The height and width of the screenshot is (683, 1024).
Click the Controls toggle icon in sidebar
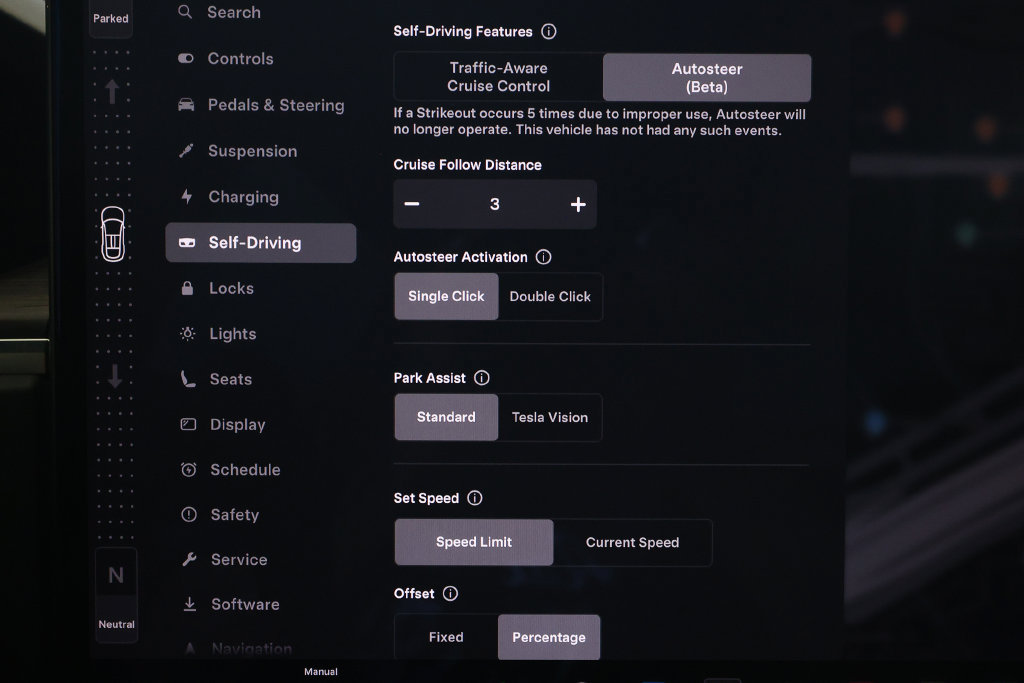(186, 59)
